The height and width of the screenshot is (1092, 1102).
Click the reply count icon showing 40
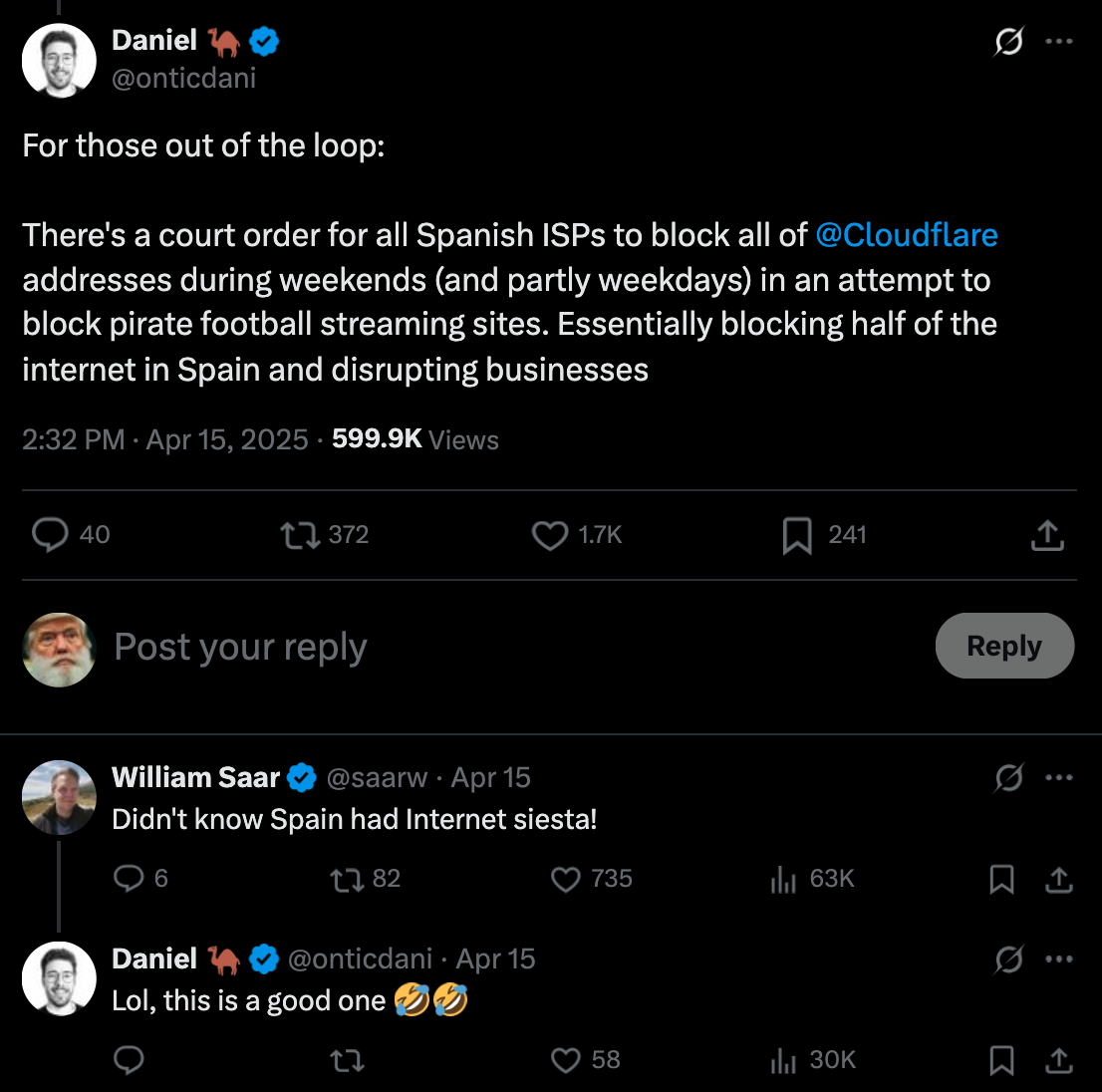coord(50,535)
